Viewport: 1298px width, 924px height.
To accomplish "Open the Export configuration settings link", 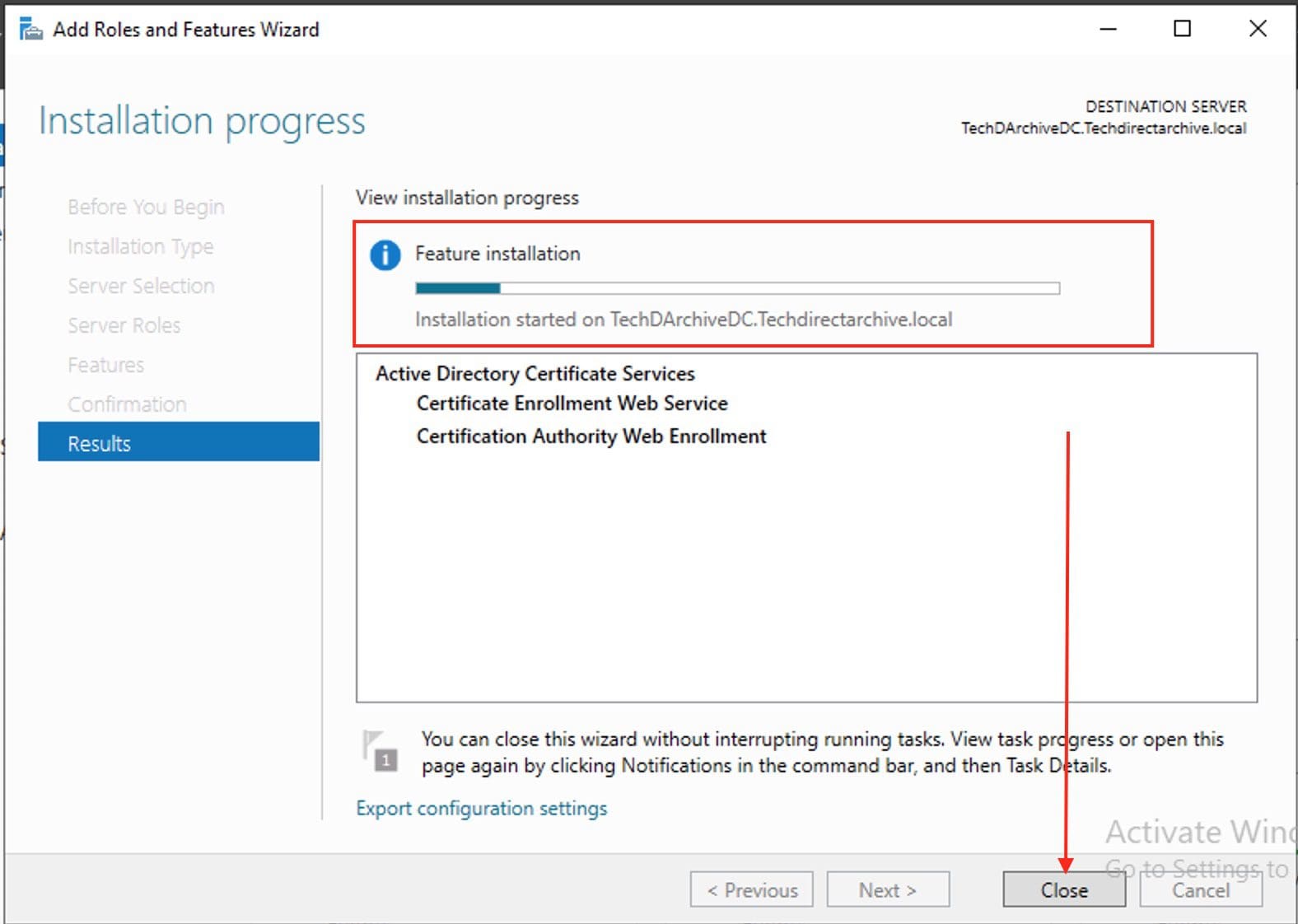I will tap(481, 809).
